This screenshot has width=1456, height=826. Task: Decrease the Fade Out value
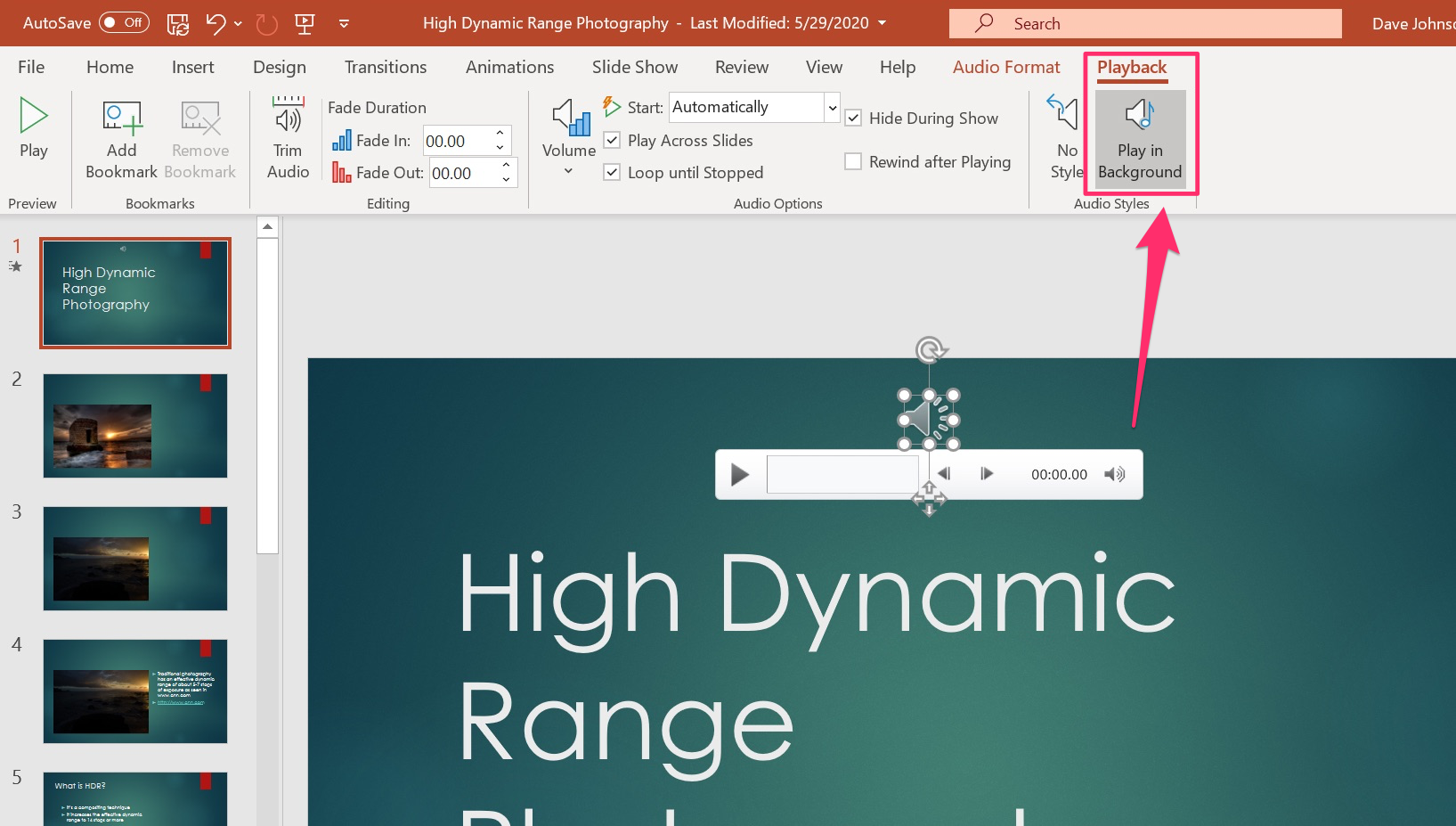507,180
